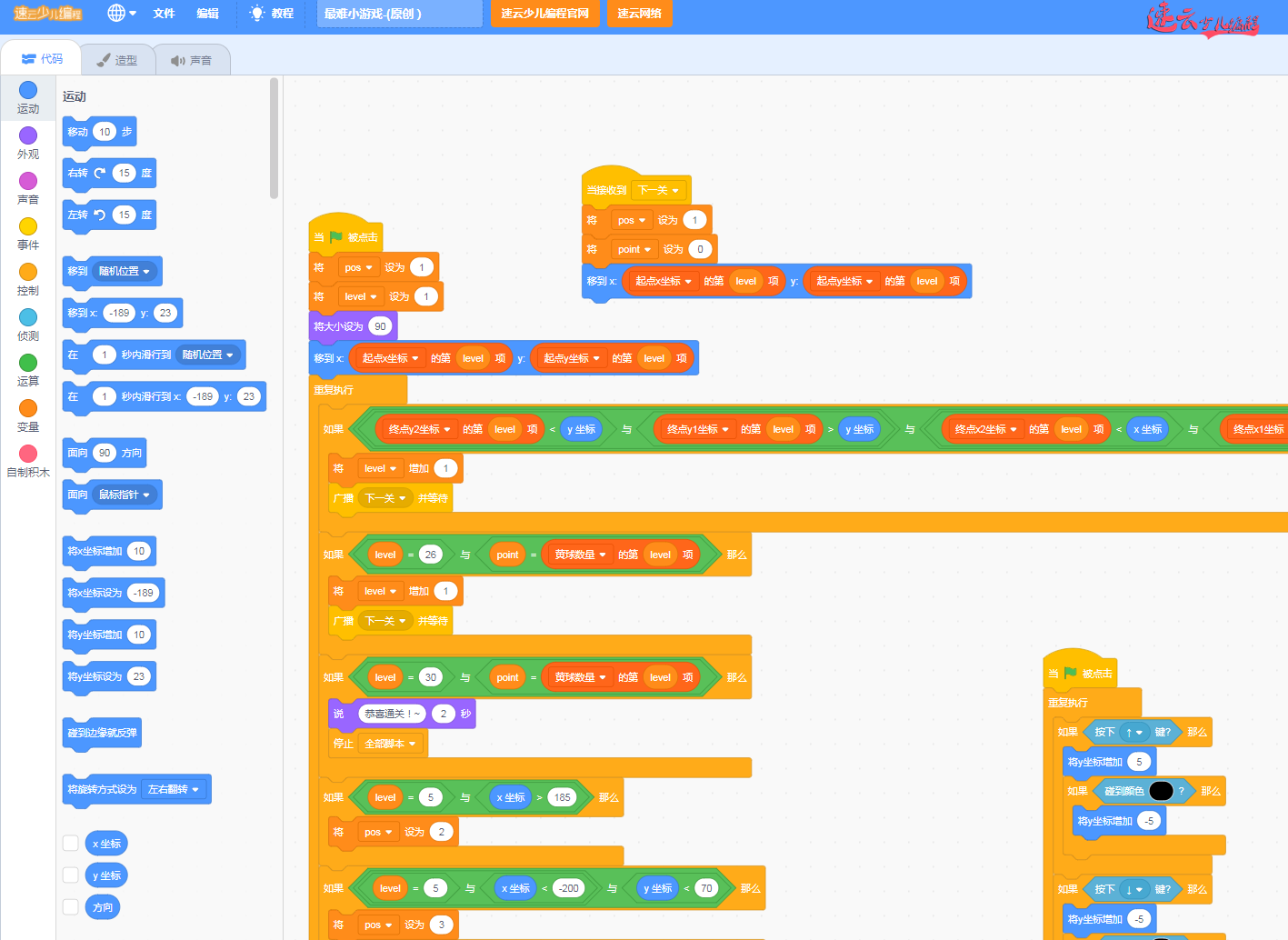
Task: Open the 控制 (Control) block category
Action: tap(28, 272)
